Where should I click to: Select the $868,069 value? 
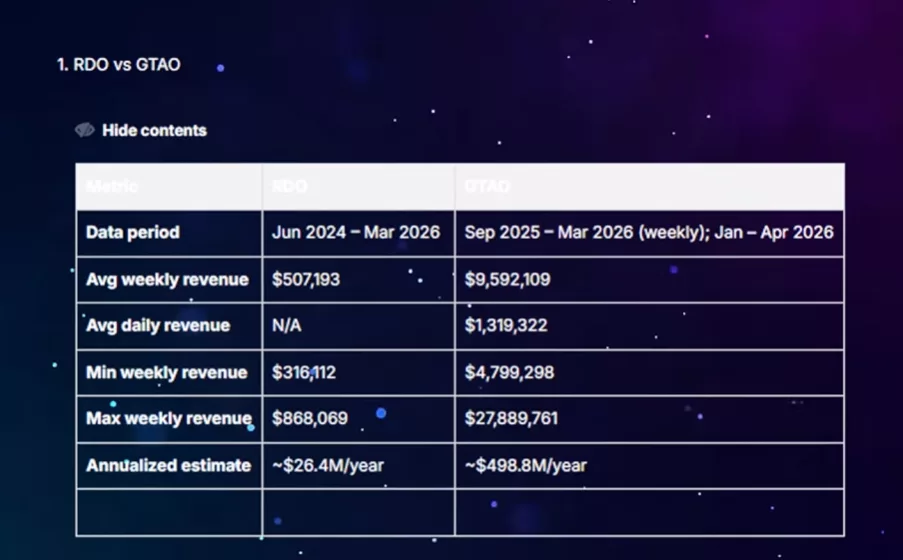[310, 419]
